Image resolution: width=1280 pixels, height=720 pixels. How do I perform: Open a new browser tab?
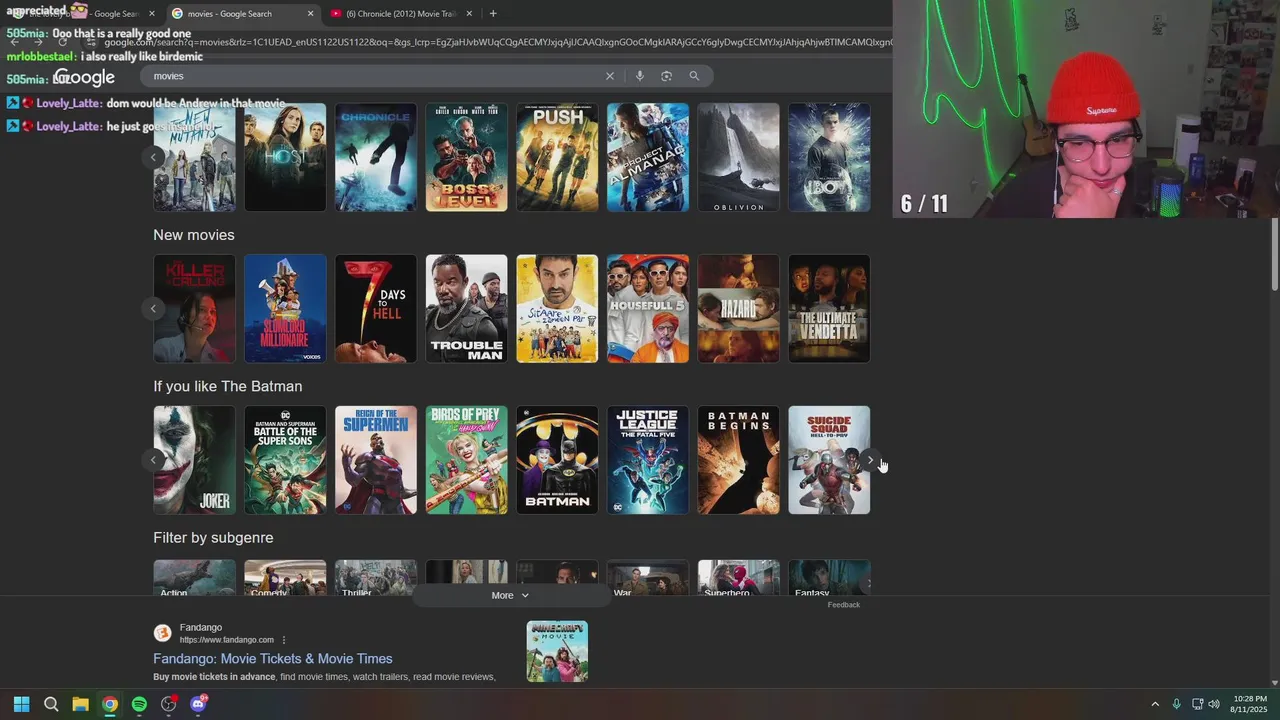point(493,14)
